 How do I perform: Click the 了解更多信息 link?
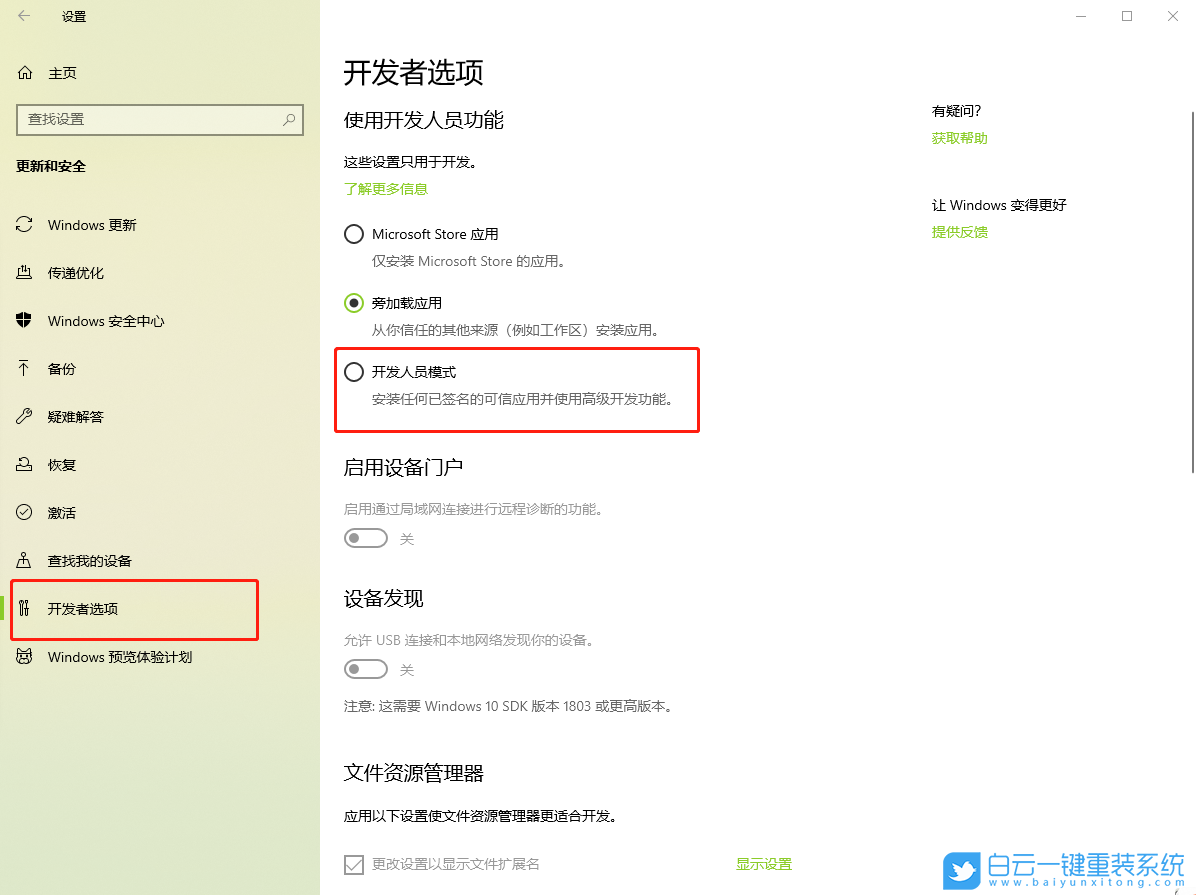pos(384,188)
